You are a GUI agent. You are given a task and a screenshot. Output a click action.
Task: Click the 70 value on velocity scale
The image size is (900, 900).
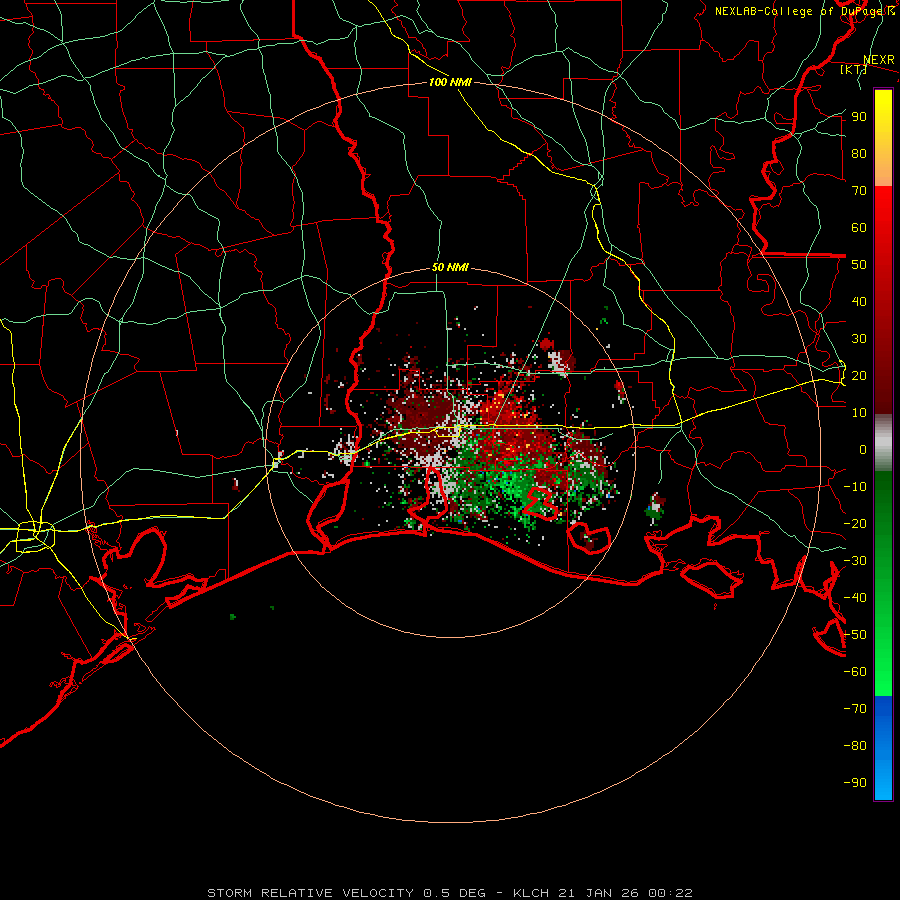pos(859,191)
